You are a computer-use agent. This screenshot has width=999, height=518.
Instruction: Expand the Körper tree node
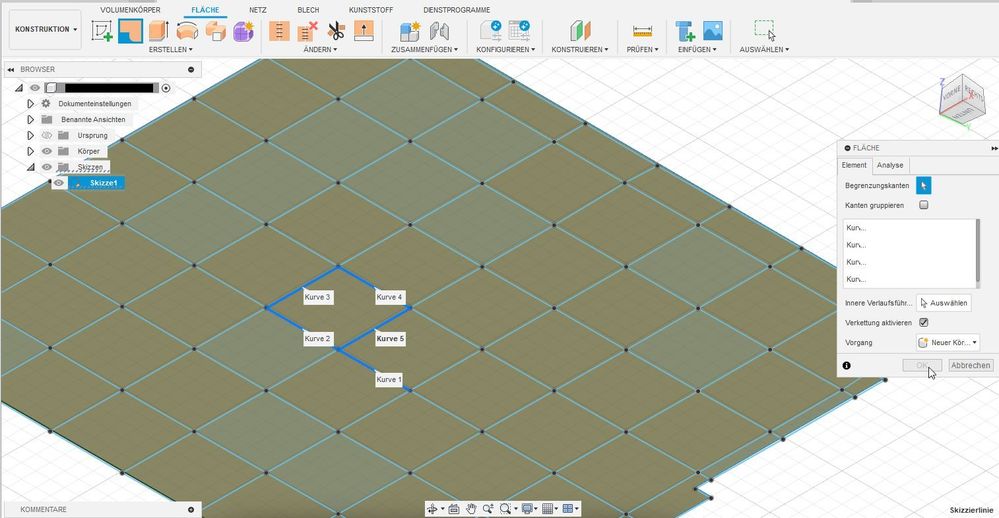pyautogui.click(x=30, y=151)
